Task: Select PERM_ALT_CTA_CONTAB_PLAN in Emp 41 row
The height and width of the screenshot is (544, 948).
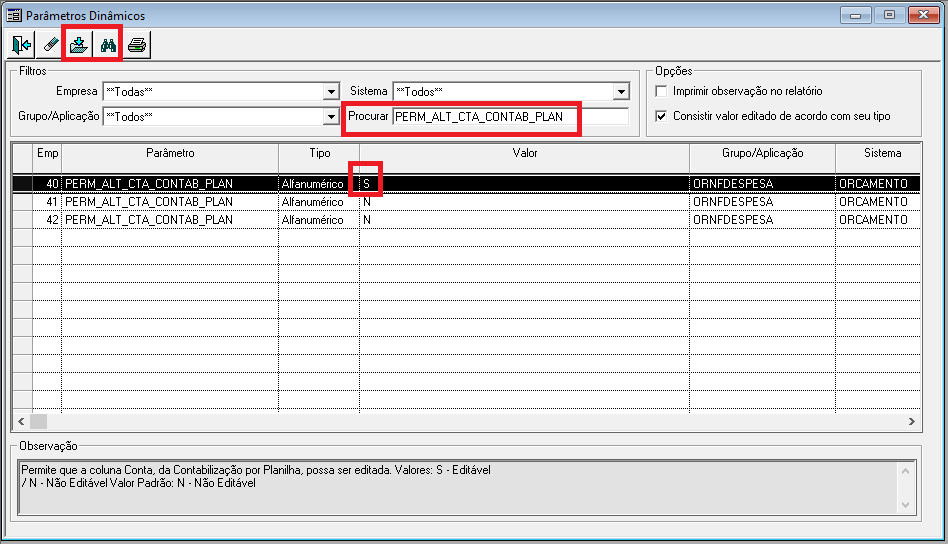Action: point(170,202)
